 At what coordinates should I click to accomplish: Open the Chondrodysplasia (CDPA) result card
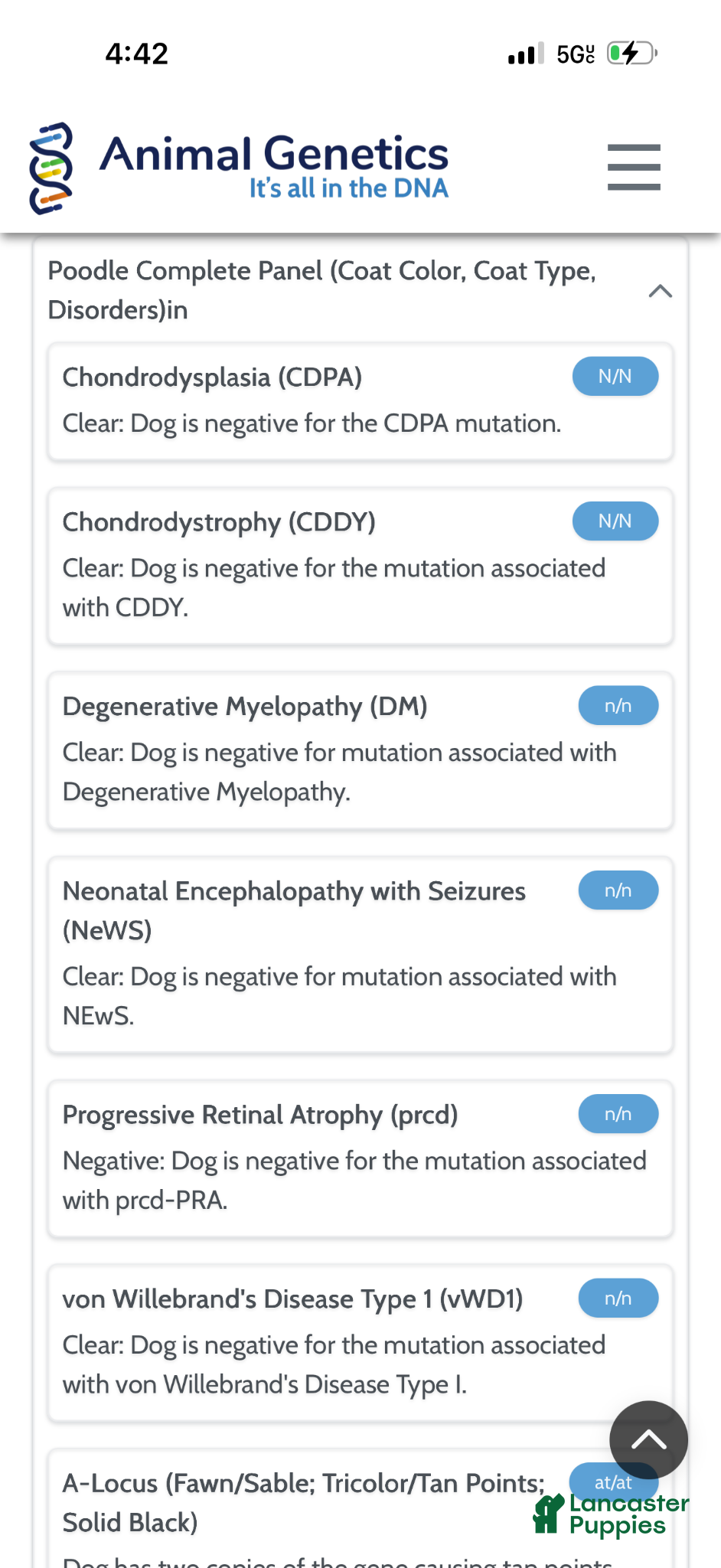pyautogui.click(x=360, y=402)
